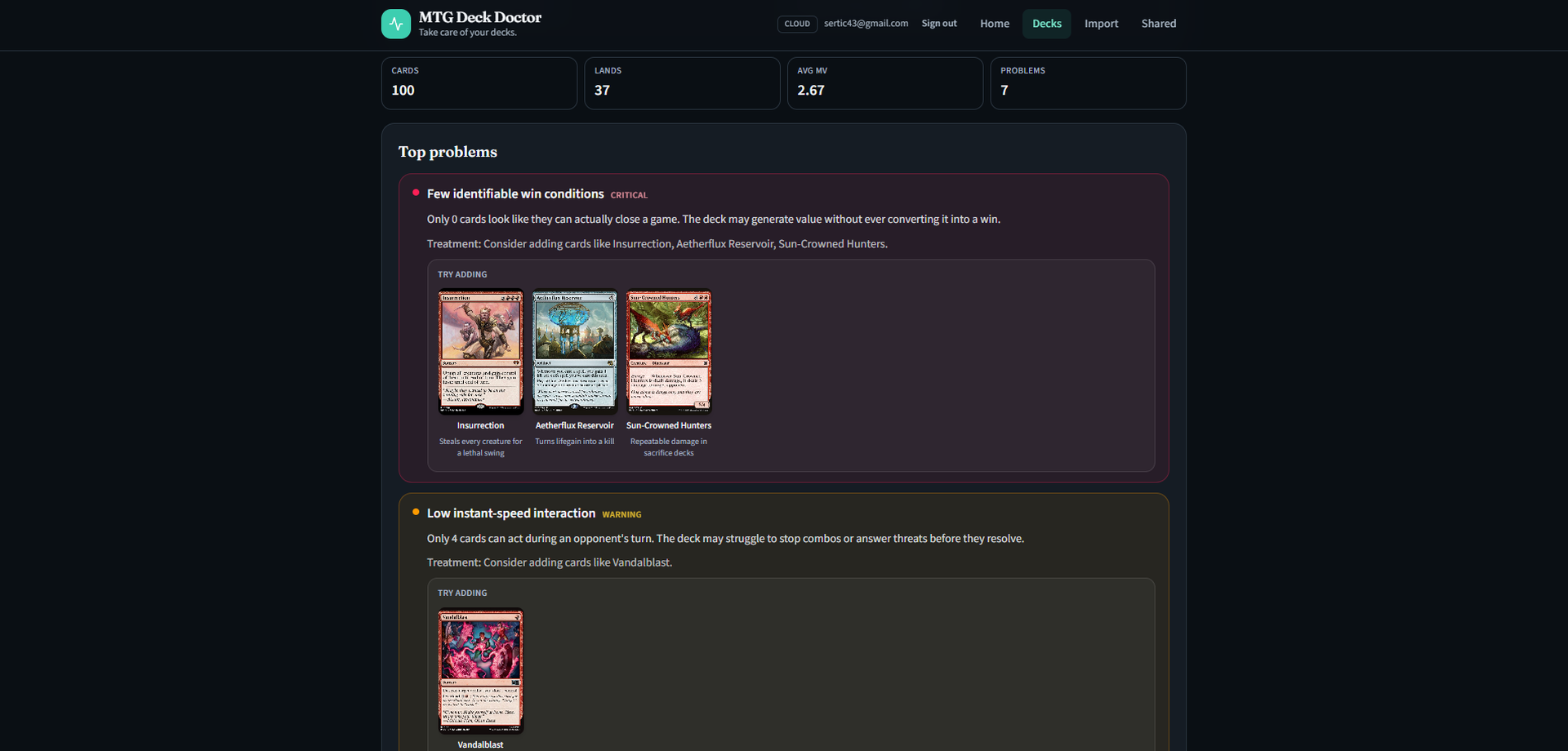This screenshot has width=1568, height=751.
Task: Open the MTG Deck Doctor title link
Action: [480, 17]
